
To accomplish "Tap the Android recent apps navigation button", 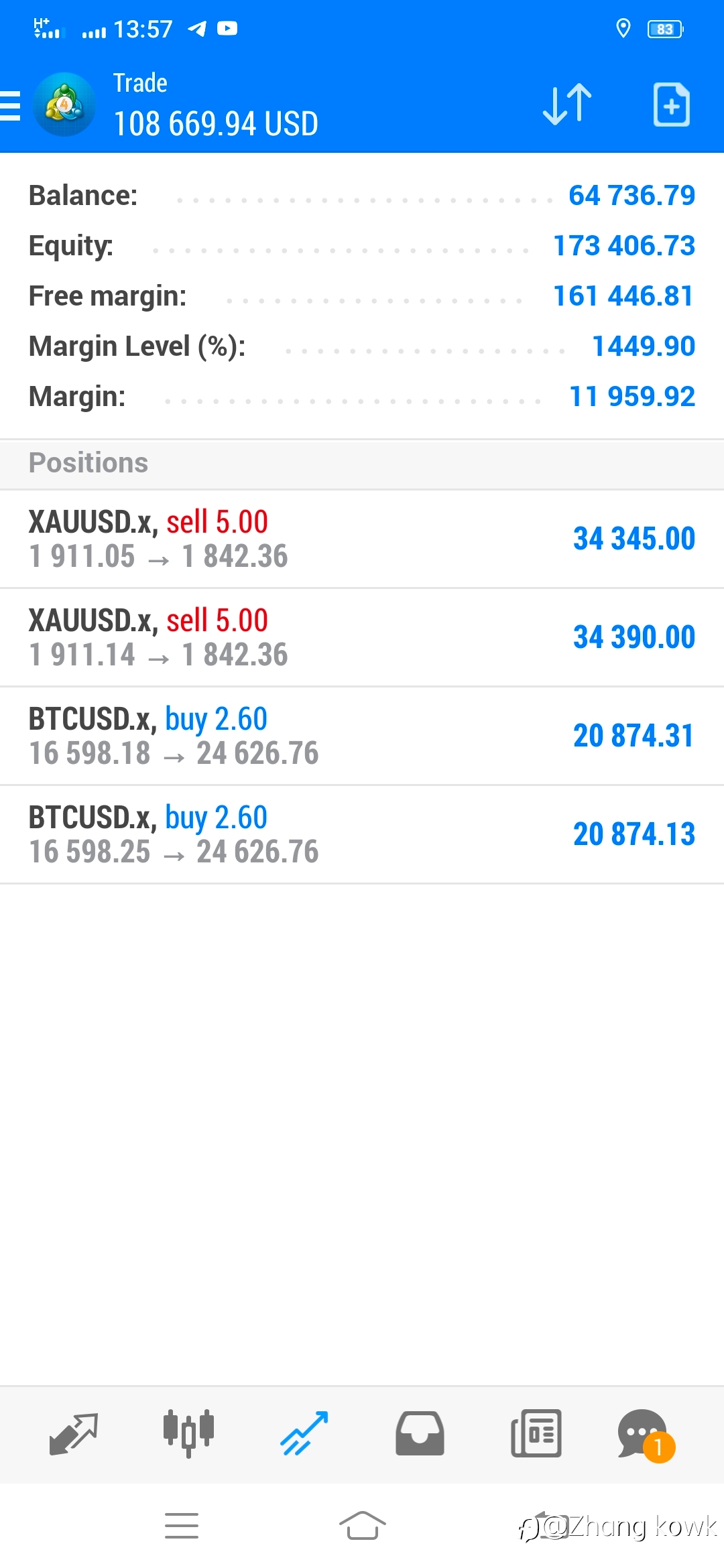I will point(182,1526).
